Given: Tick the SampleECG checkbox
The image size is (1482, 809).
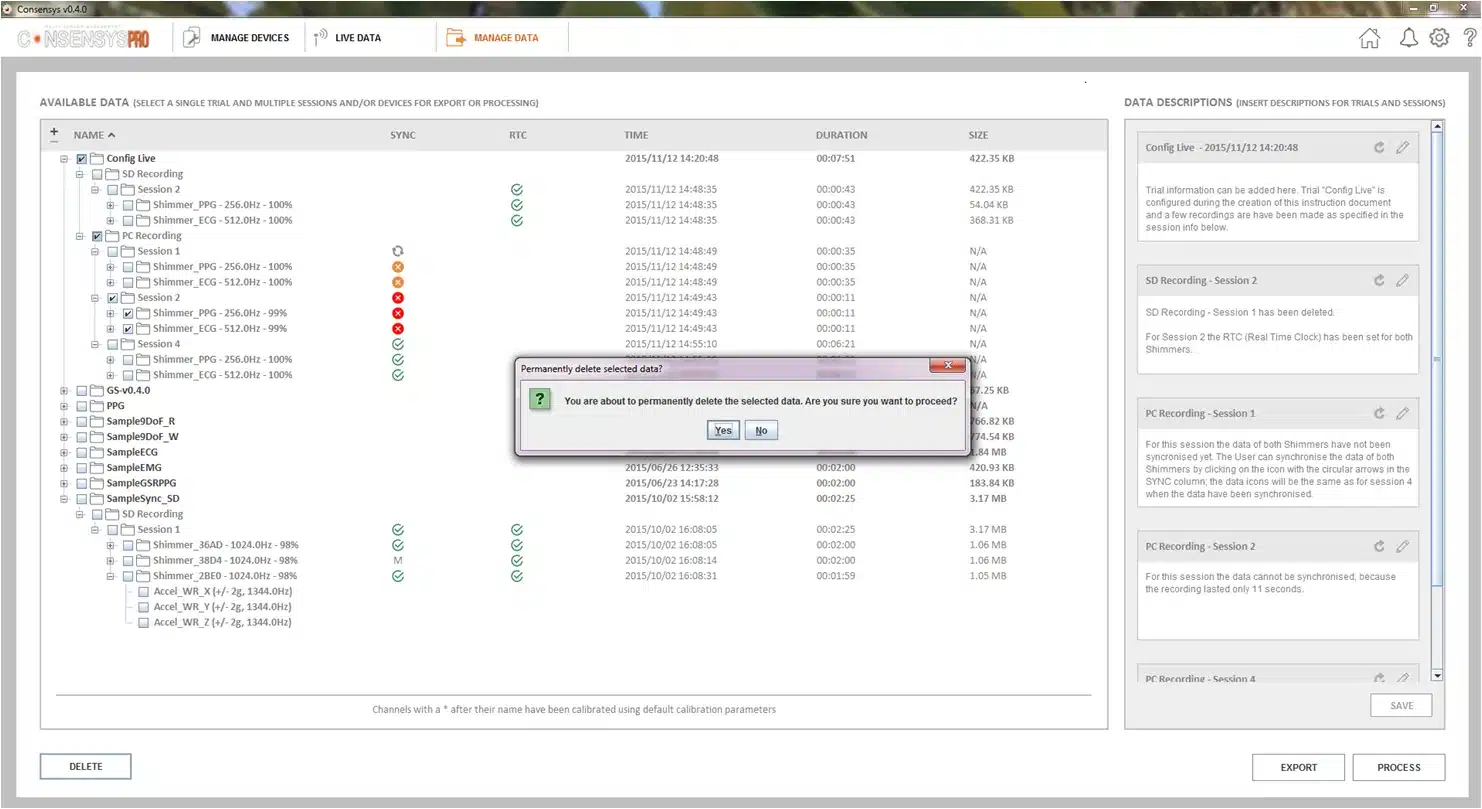Looking at the screenshot, I should pos(82,452).
